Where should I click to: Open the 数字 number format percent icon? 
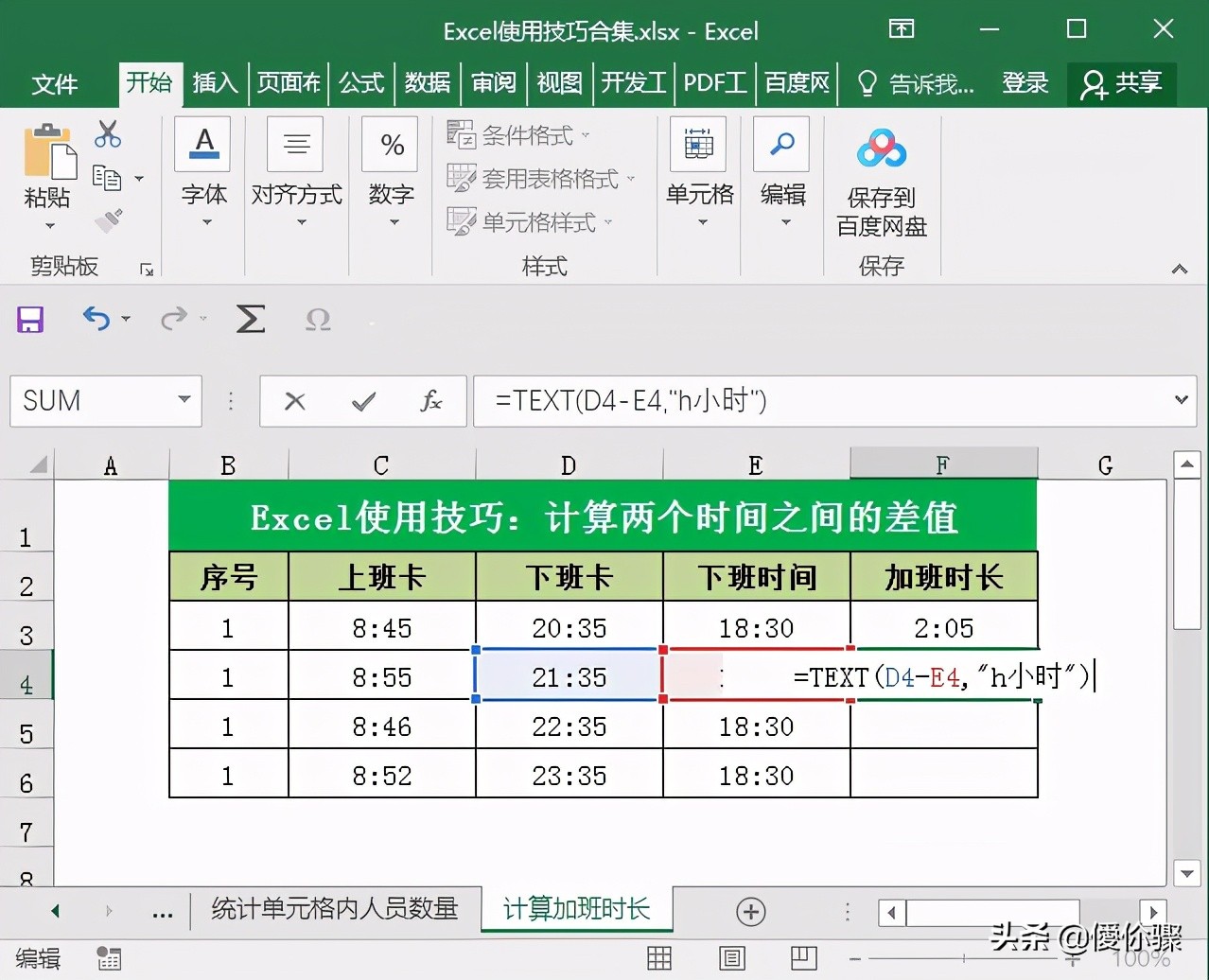[x=391, y=145]
